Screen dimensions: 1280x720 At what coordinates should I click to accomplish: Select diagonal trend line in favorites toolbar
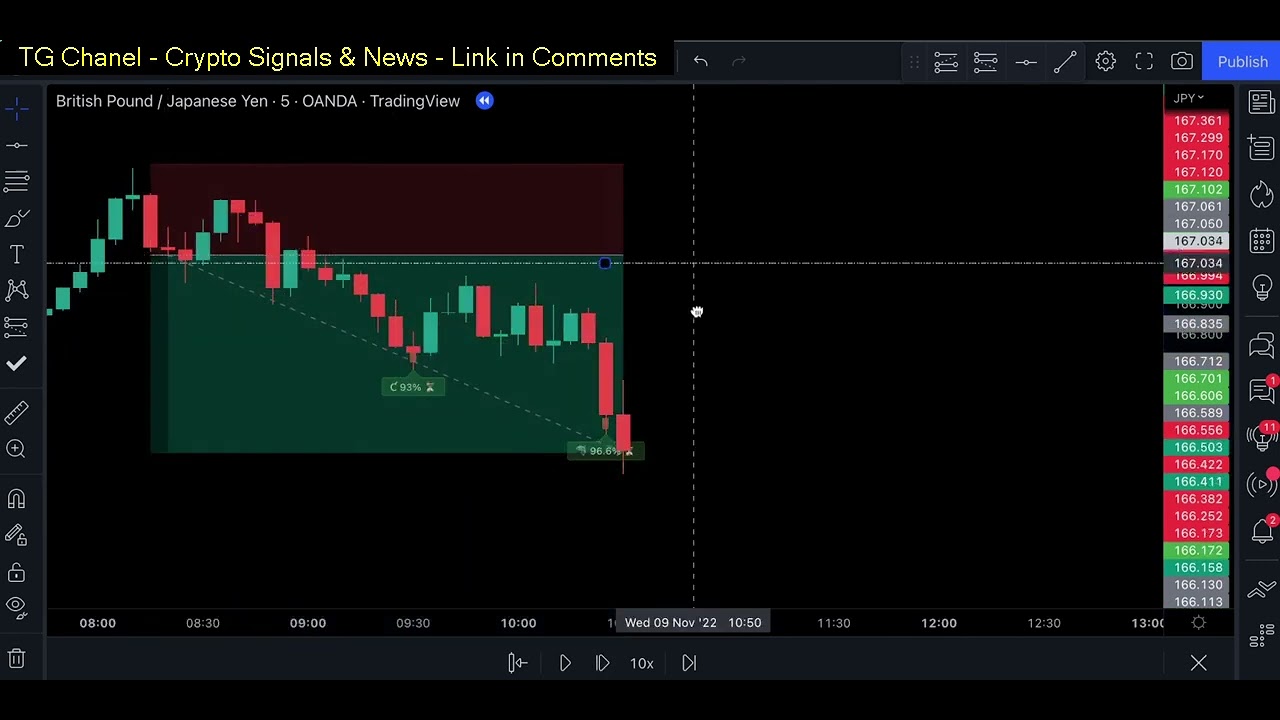point(1065,62)
